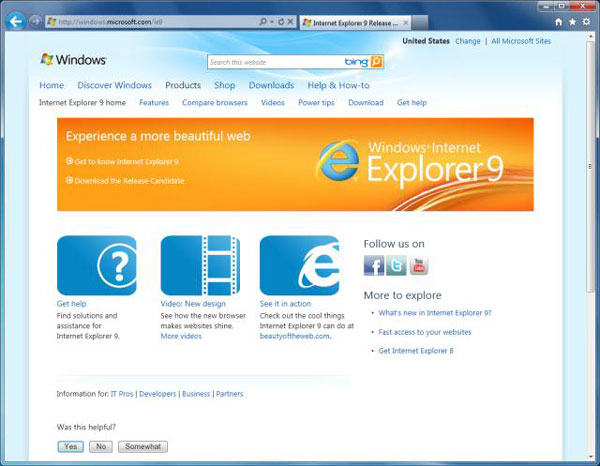Viewport: 600px width, 466px height.
Task: Click the film strip video tile
Action: (200, 265)
